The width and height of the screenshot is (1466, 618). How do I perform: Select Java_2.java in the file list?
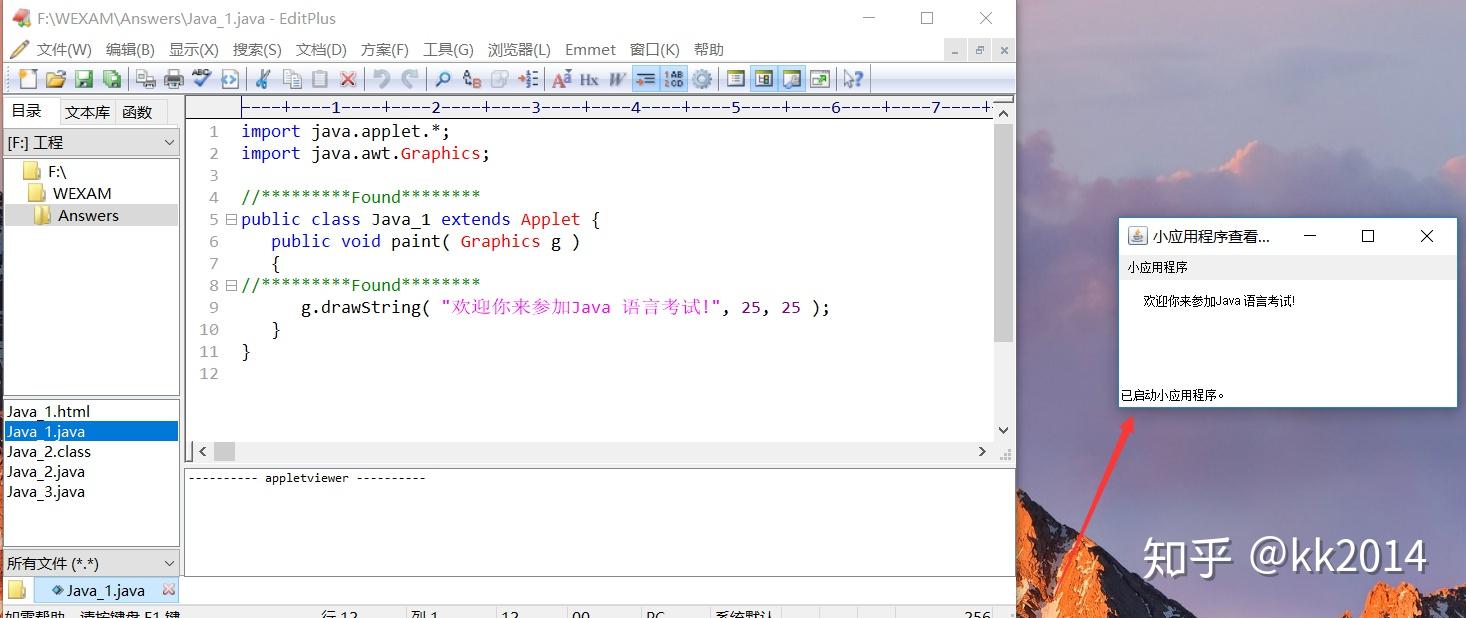tap(48, 471)
